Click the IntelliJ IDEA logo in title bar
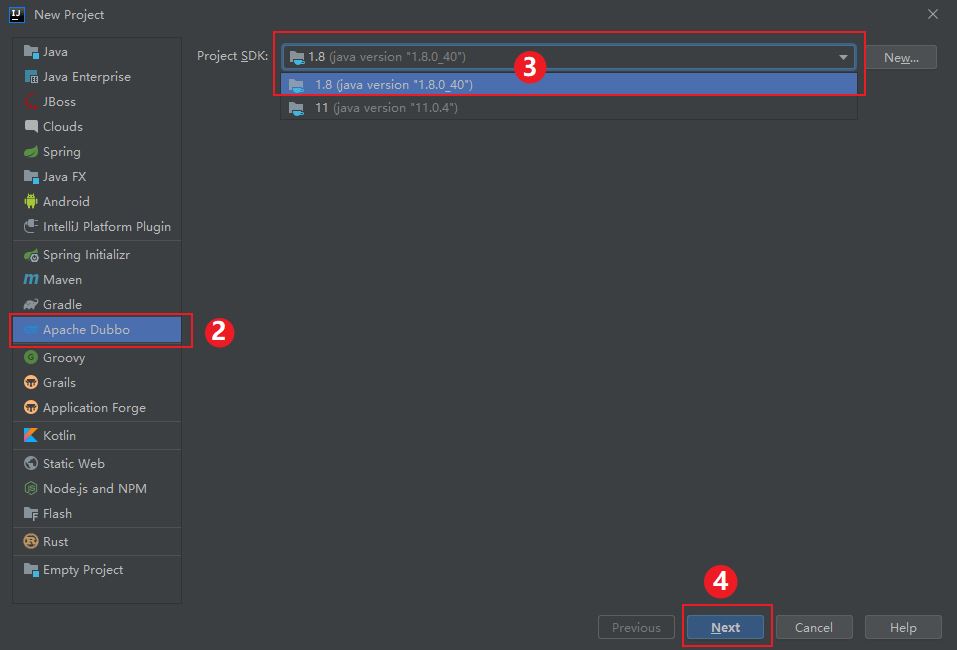The image size is (957, 650). click(x=17, y=15)
